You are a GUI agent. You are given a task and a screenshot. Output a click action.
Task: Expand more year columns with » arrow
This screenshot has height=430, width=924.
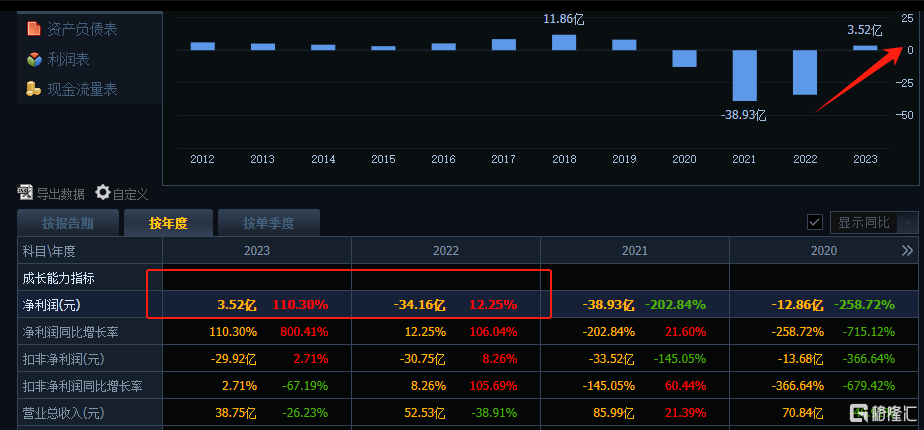(907, 251)
